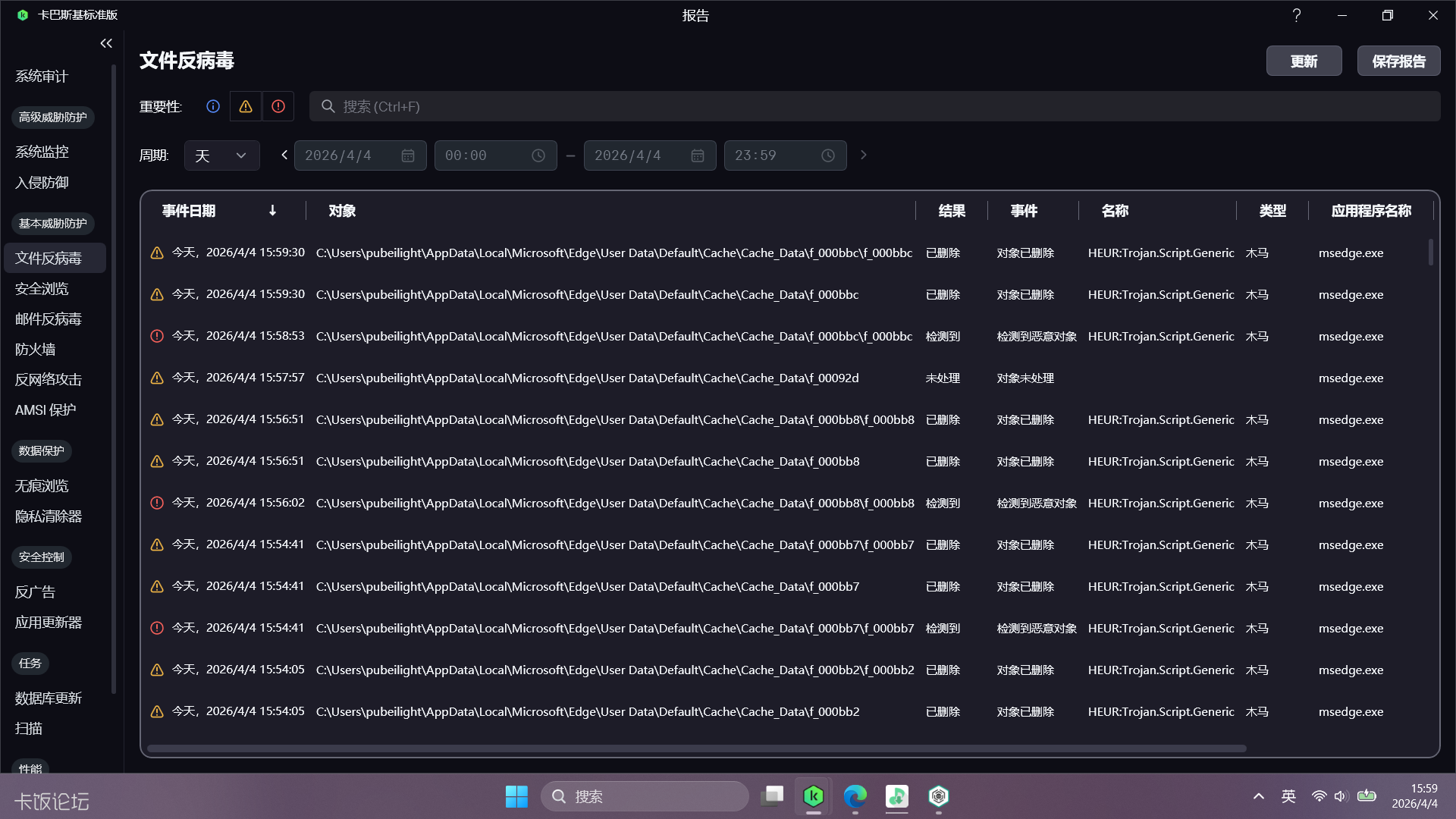Click the end time clock icon

coord(828,156)
